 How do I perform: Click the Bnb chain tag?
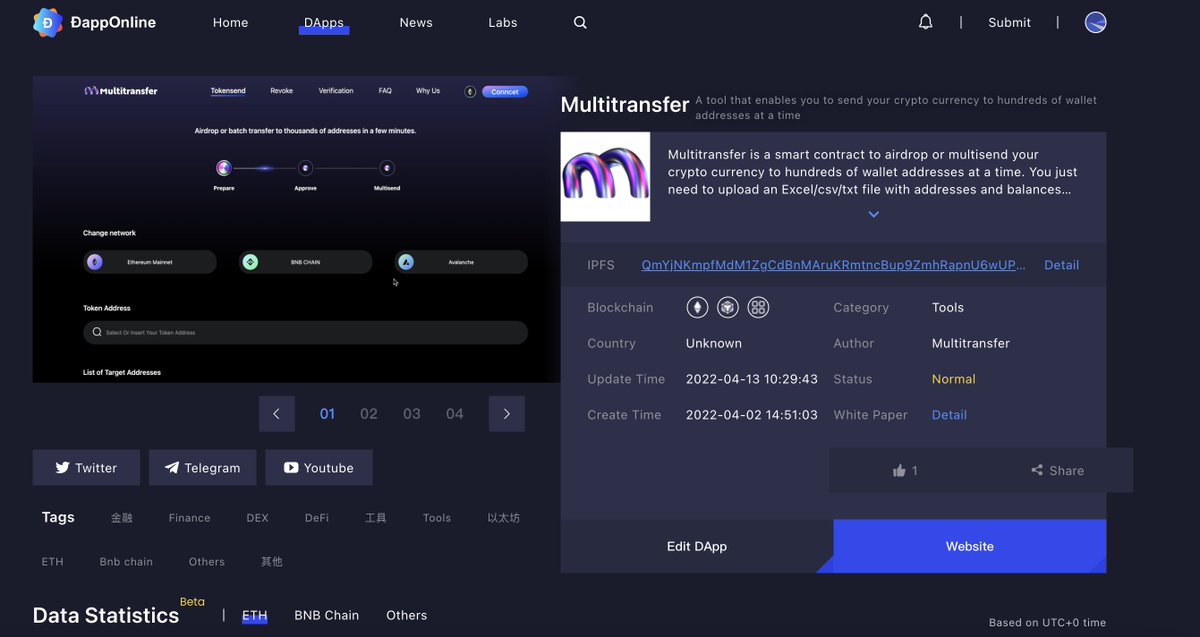[x=126, y=562]
